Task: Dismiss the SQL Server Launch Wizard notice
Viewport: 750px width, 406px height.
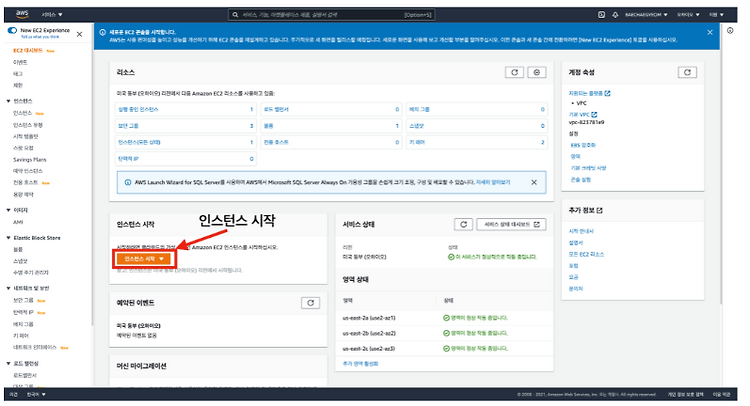Action: pos(534,182)
